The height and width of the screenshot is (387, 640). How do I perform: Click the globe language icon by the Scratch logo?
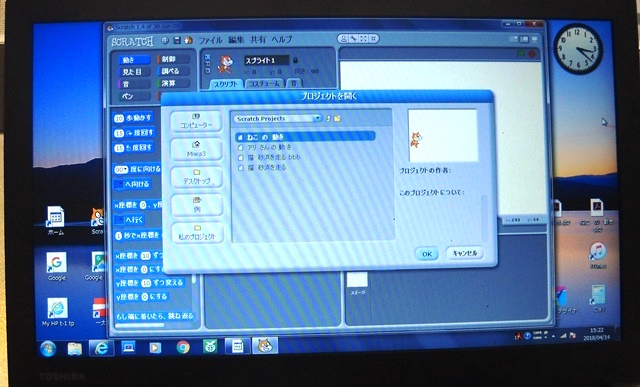tap(165, 40)
